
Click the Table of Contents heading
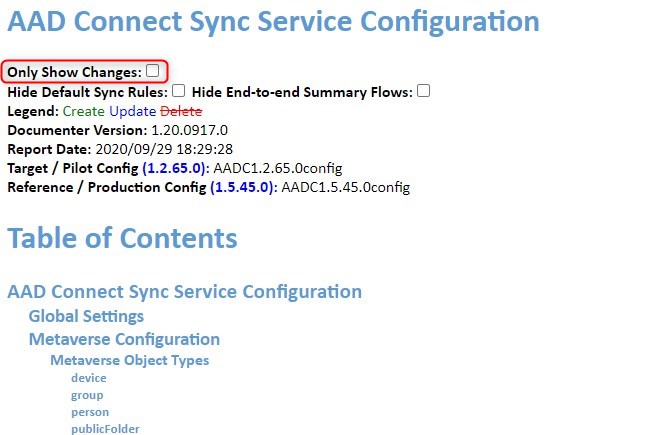tap(123, 238)
